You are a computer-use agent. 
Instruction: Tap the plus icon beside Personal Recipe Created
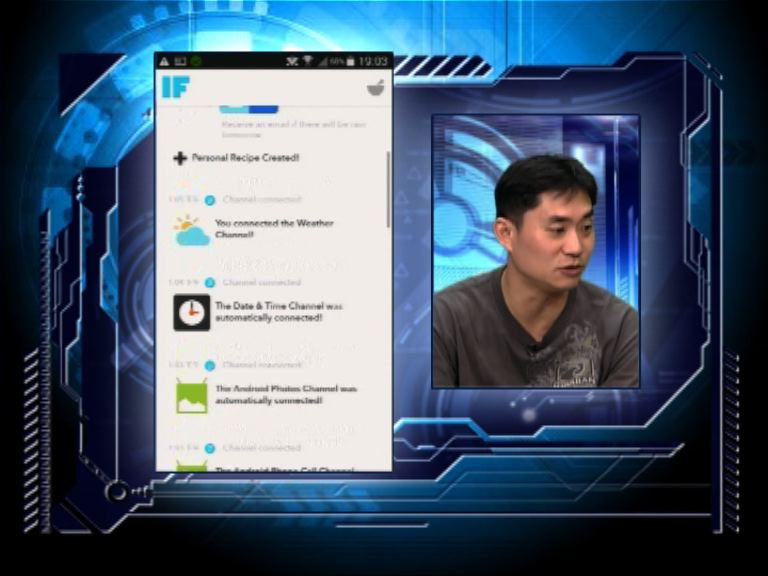[x=180, y=158]
